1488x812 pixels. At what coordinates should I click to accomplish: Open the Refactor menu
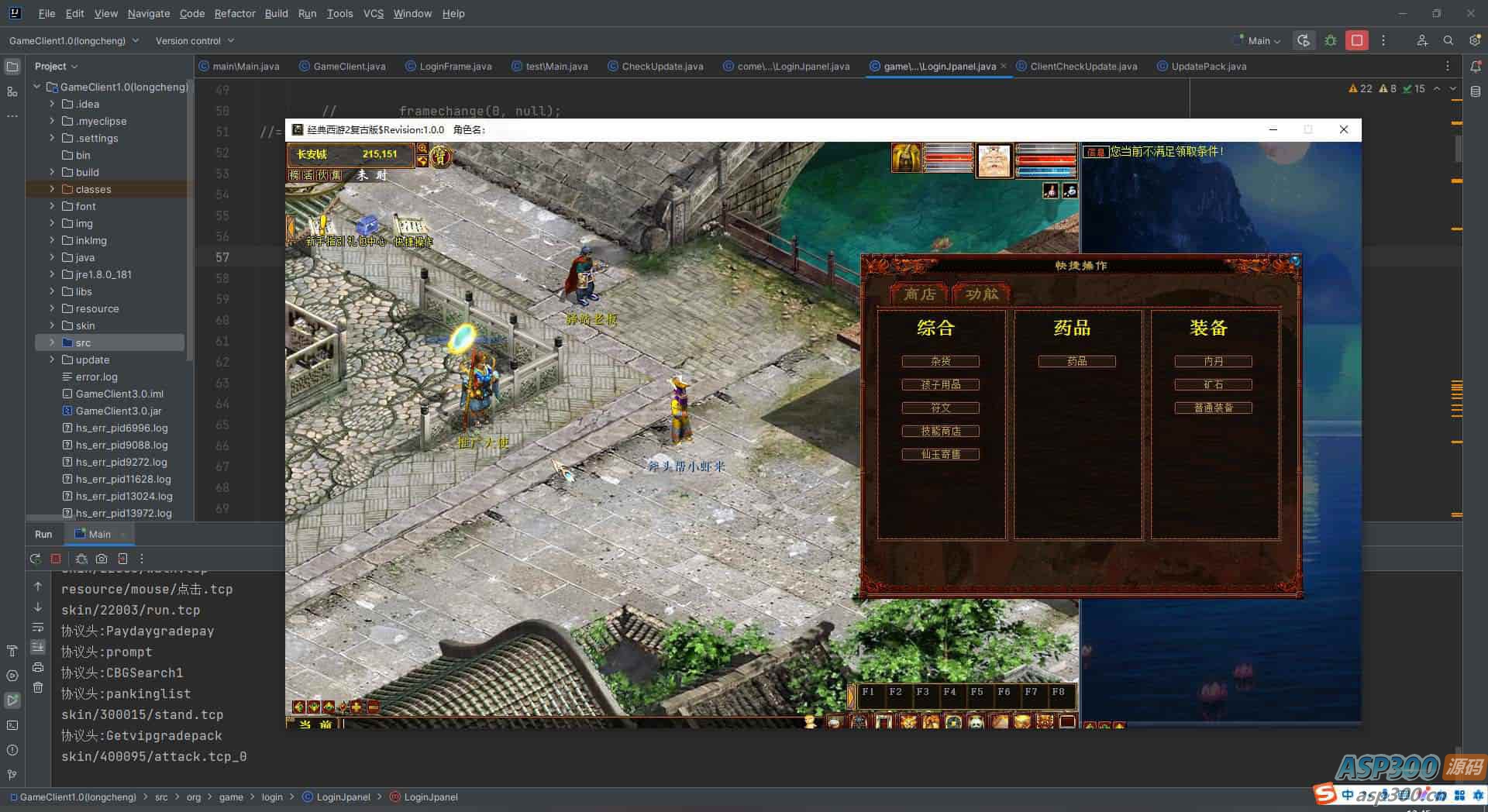(x=234, y=13)
